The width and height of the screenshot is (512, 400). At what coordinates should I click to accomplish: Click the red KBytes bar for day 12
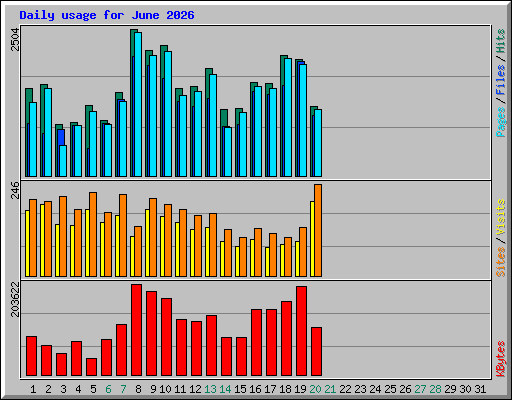[x=196, y=348]
